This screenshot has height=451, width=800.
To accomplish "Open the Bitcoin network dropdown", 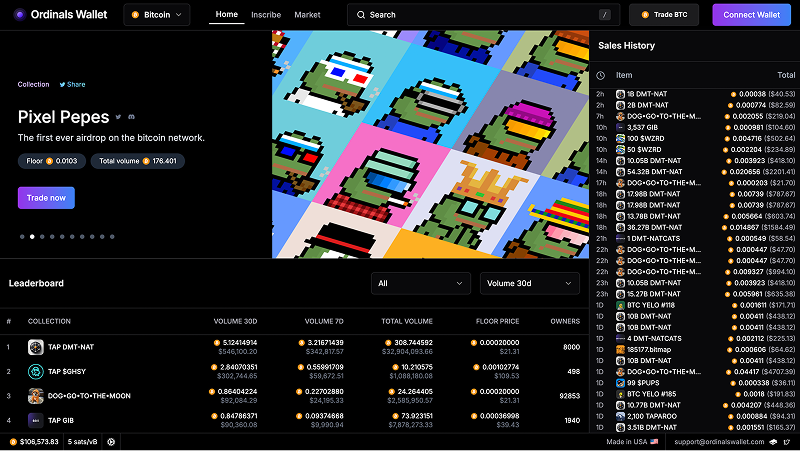I will pos(157,15).
